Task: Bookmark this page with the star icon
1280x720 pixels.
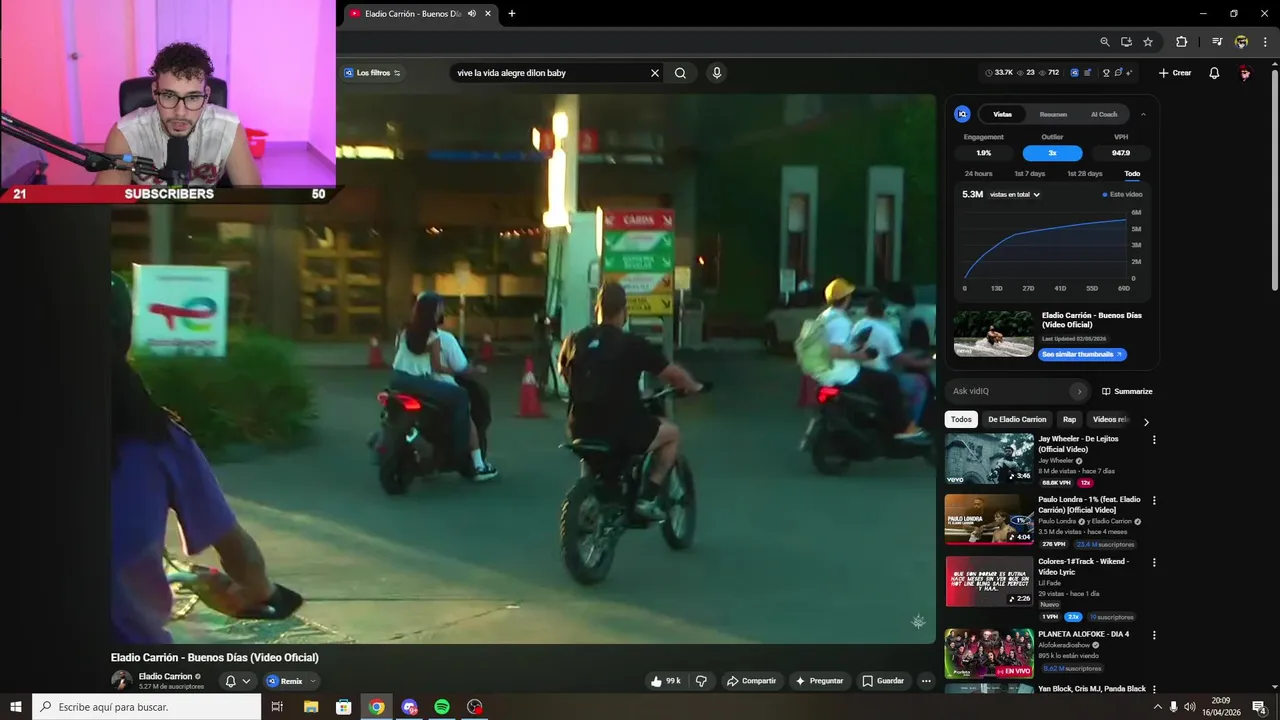Action: pyautogui.click(x=1148, y=42)
